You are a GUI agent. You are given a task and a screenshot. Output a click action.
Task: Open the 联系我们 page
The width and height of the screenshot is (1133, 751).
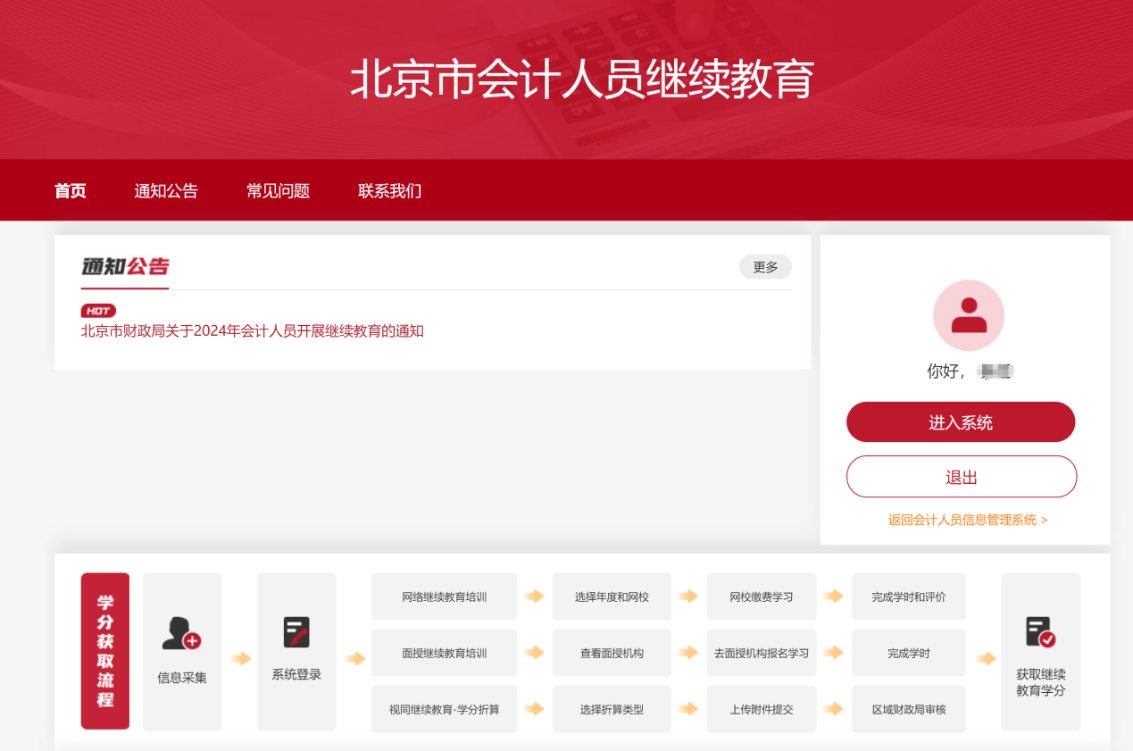point(387,190)
